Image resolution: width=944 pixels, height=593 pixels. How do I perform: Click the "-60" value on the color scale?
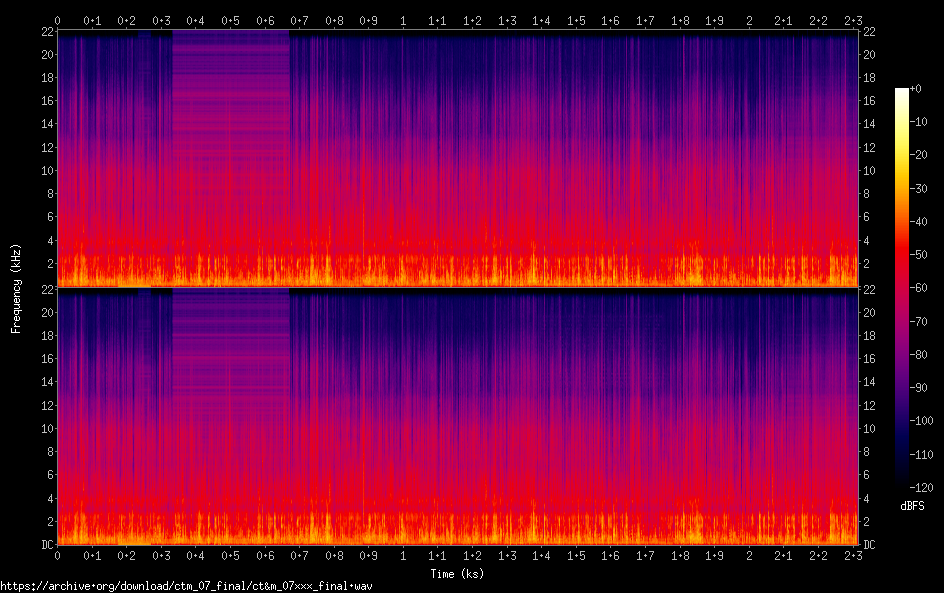919,288
